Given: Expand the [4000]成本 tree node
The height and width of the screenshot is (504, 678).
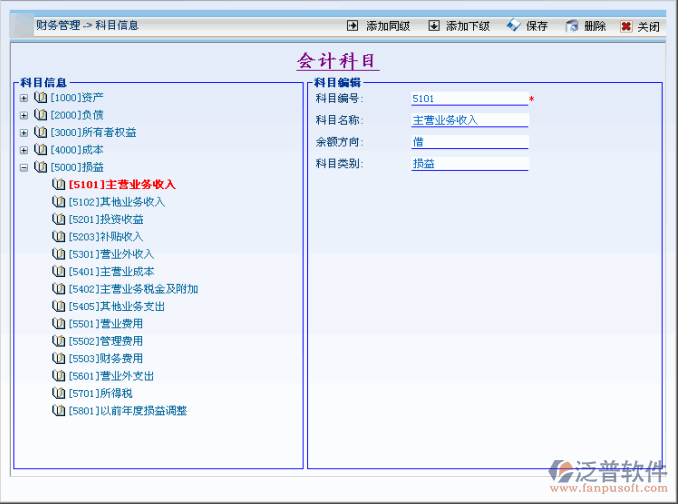Looking at the screenshot, I should click(x=24, y=150).
